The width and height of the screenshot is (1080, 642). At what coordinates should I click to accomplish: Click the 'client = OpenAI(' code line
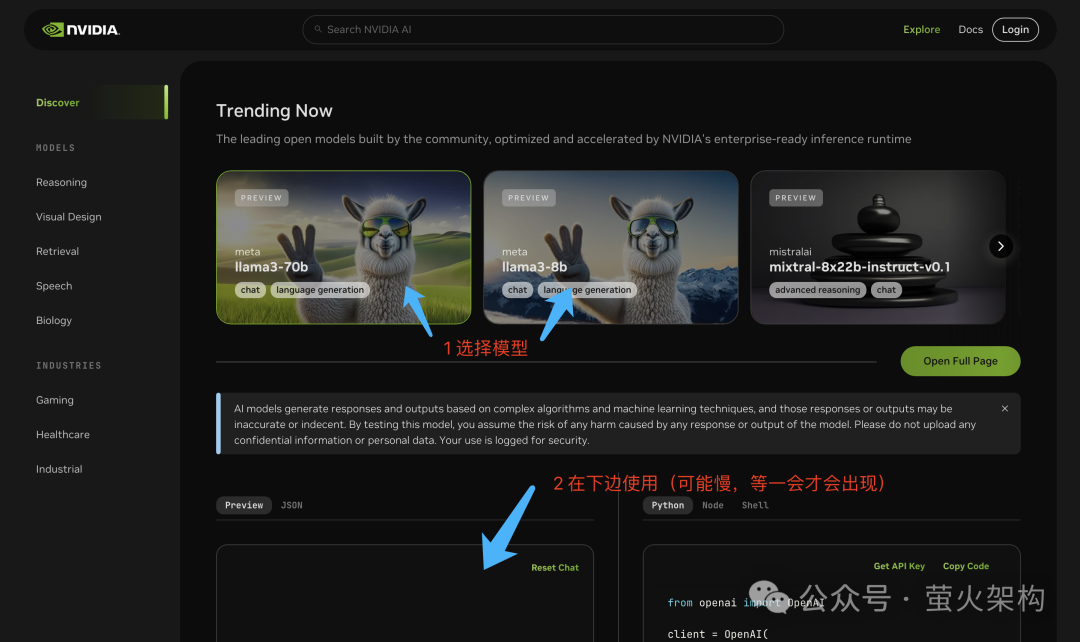click(717, 634)
